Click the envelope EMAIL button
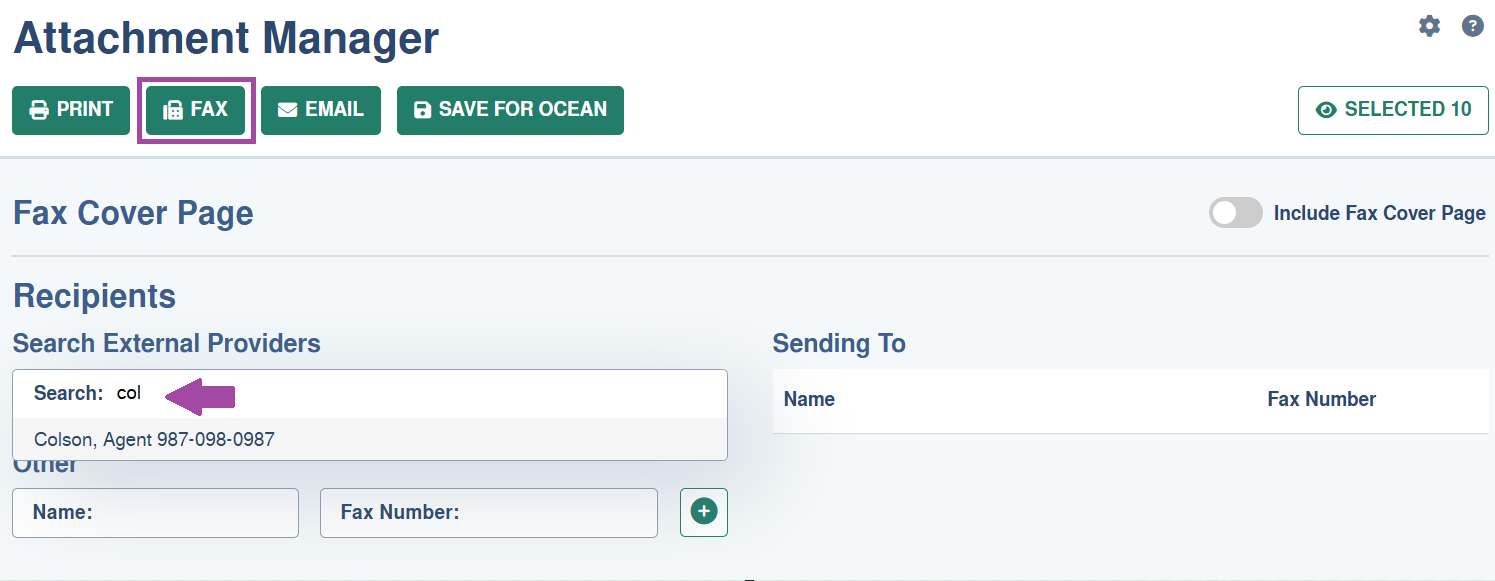 tap(321, 110)
